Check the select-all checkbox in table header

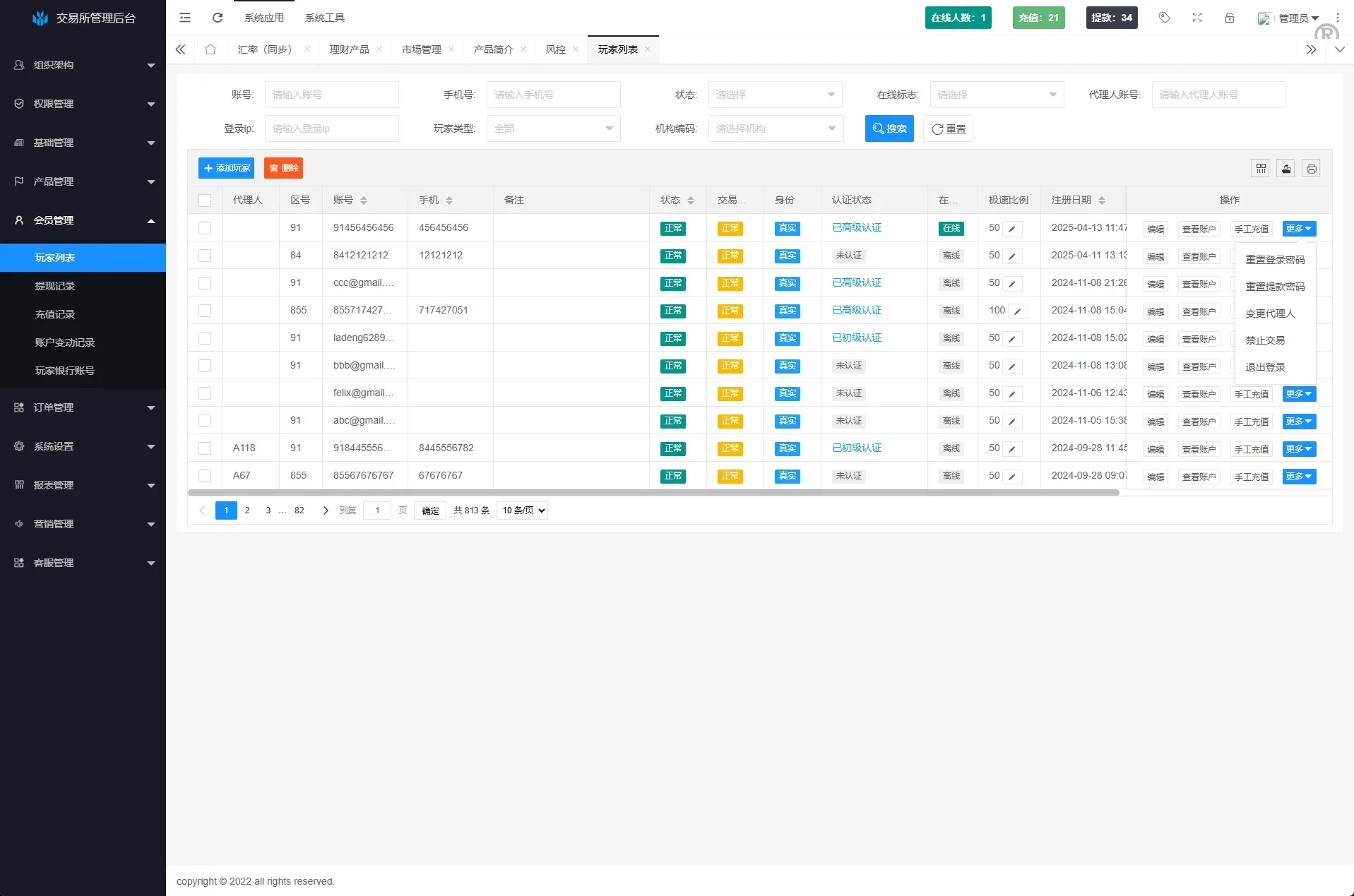click(x=205, y=200)
